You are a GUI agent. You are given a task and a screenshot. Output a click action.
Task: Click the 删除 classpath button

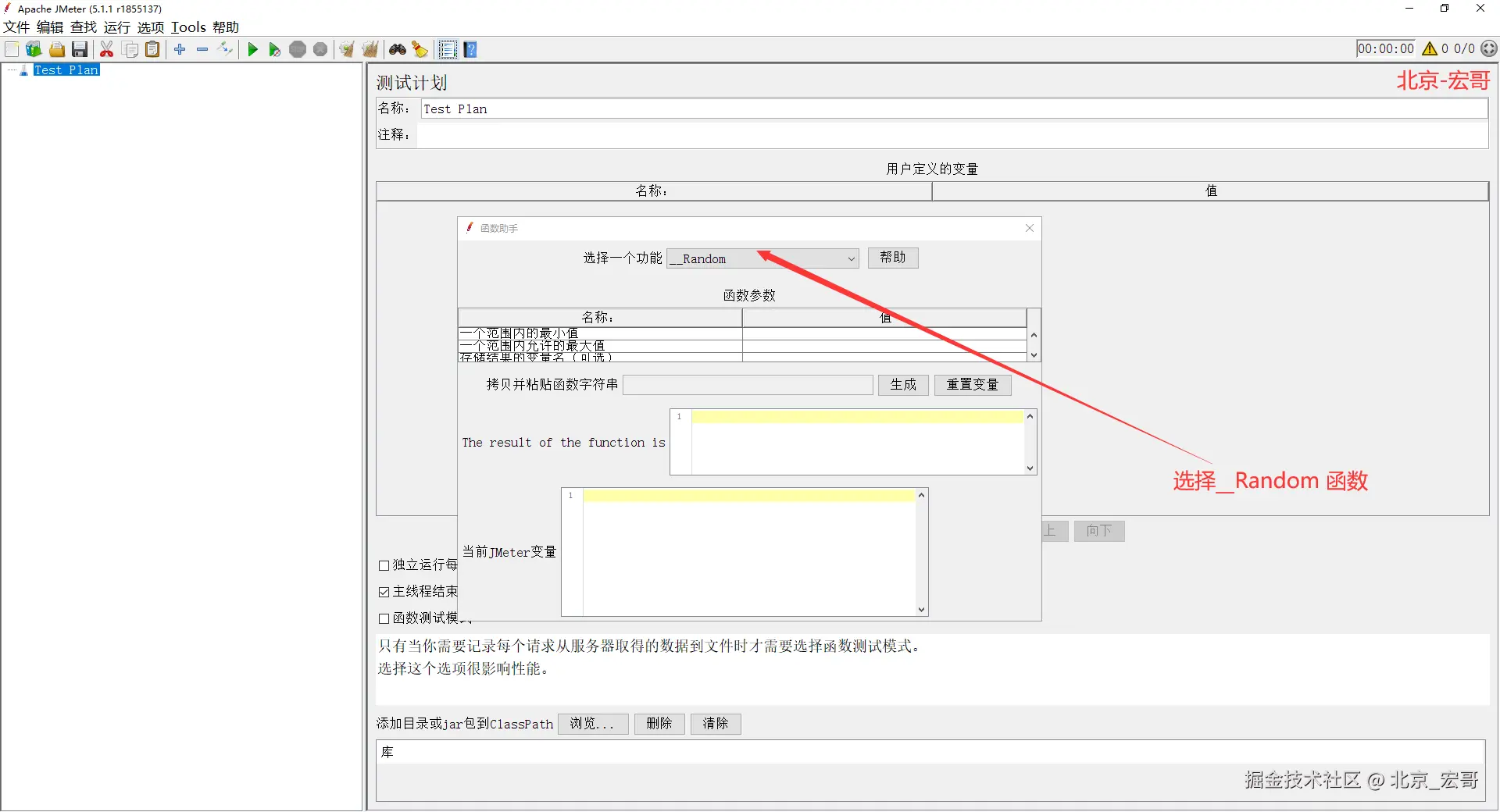click(659, 724)
